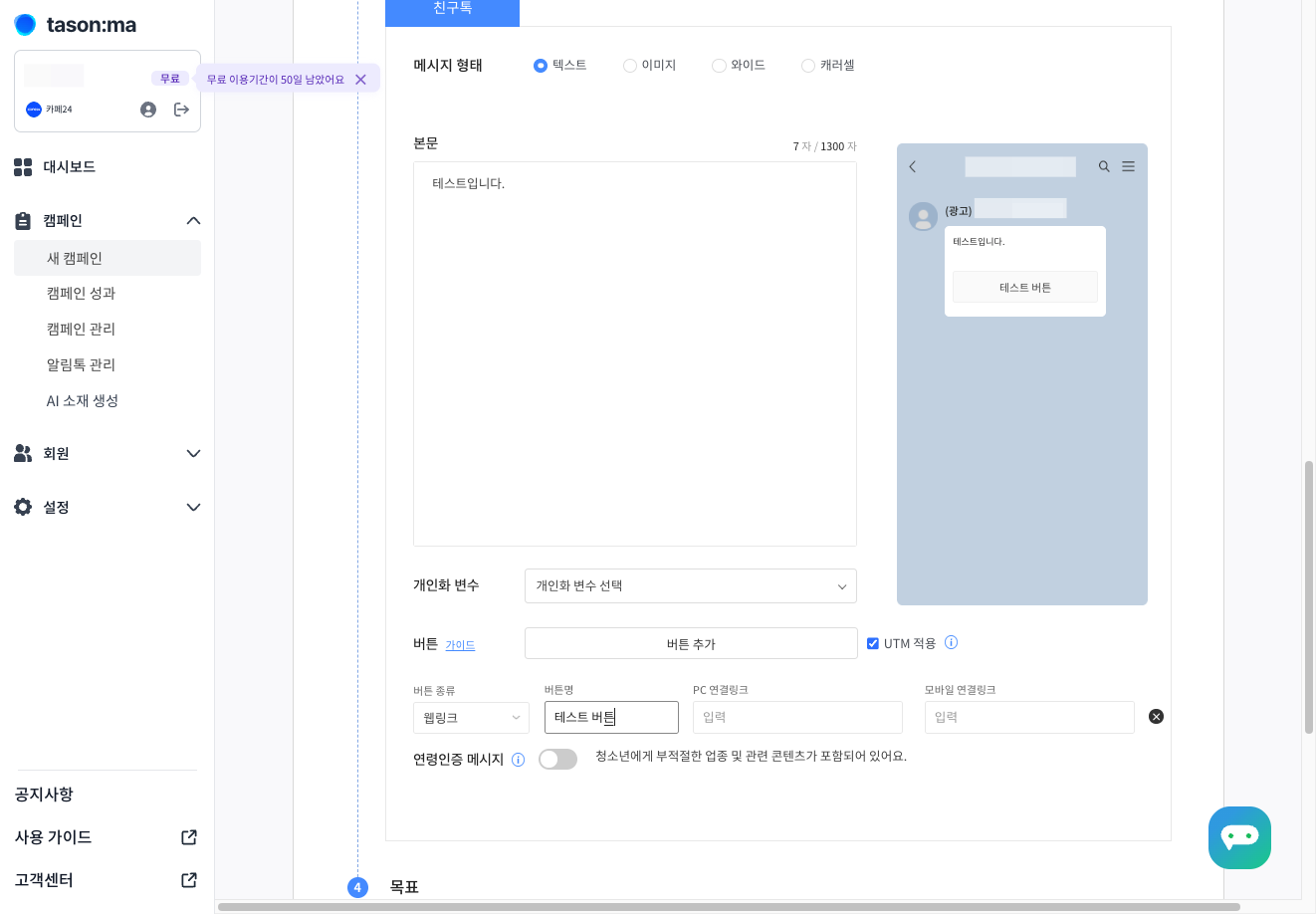Screen dimensions: 1316x914
Task: Collapse the 캠페인 sidebar section
Action: [193, 221]
